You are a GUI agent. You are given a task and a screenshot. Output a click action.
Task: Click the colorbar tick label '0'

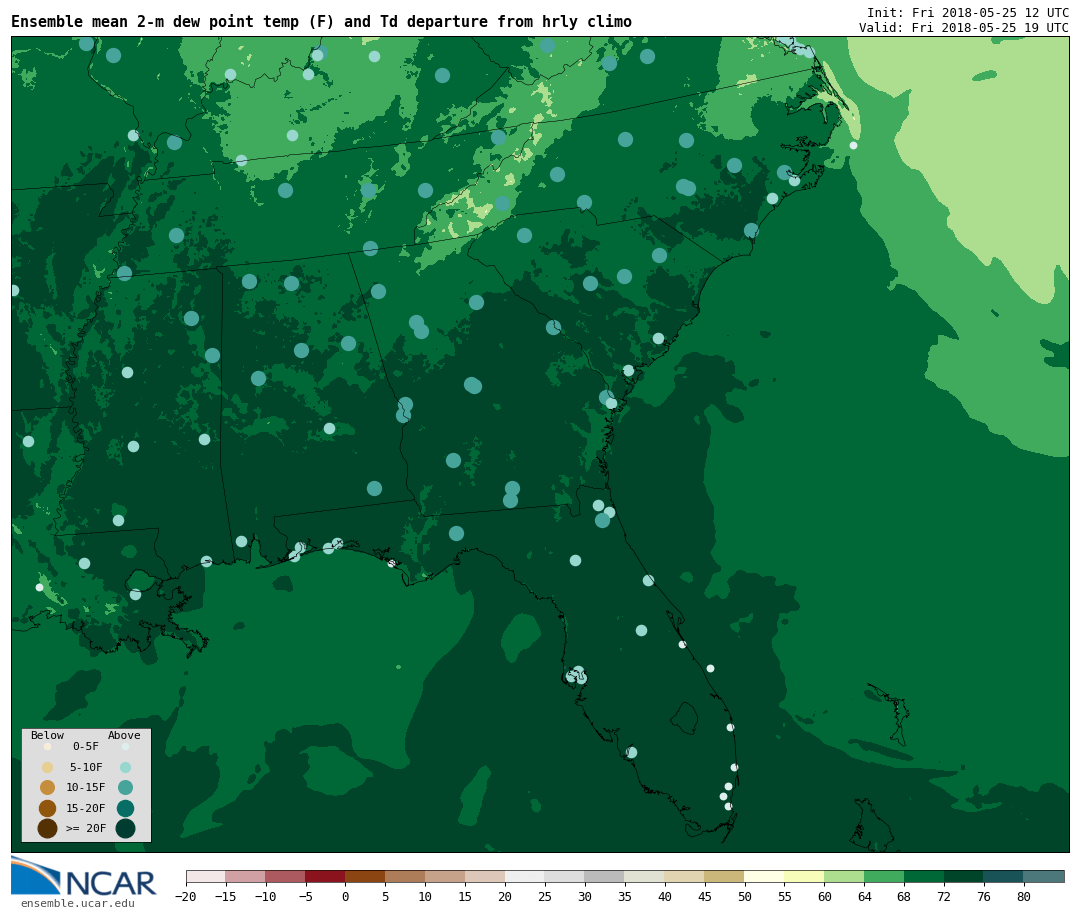point(346,896)
